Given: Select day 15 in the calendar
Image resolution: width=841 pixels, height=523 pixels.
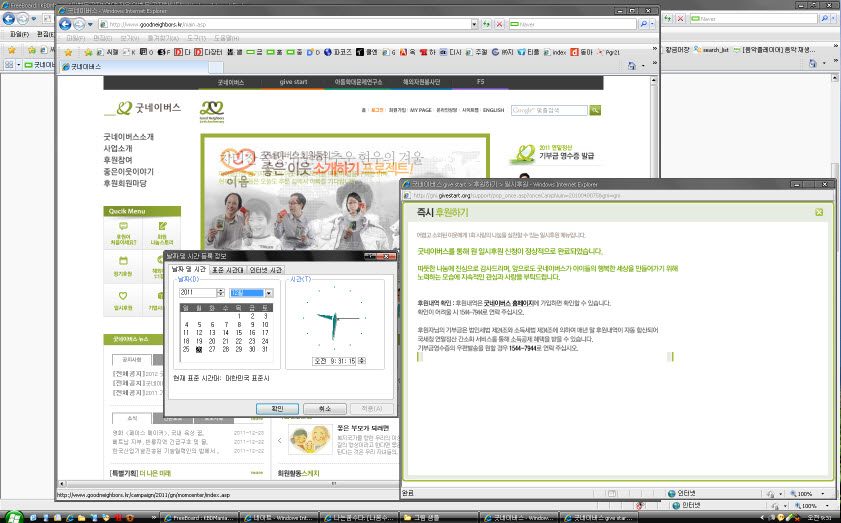Looking at the screenshot, I should click(239, 333).
